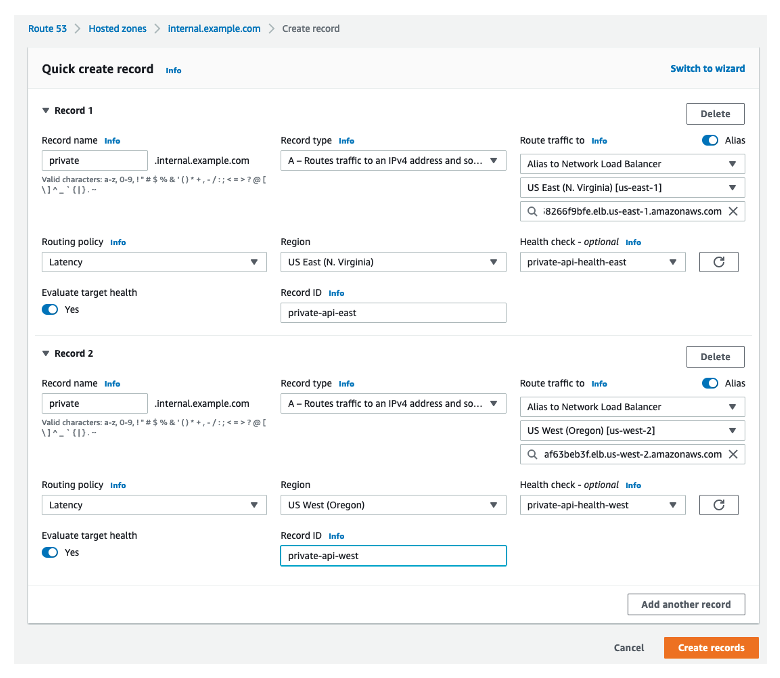Click Switch to wizard link
Screen dimensions: 780x678
point(707,69)
